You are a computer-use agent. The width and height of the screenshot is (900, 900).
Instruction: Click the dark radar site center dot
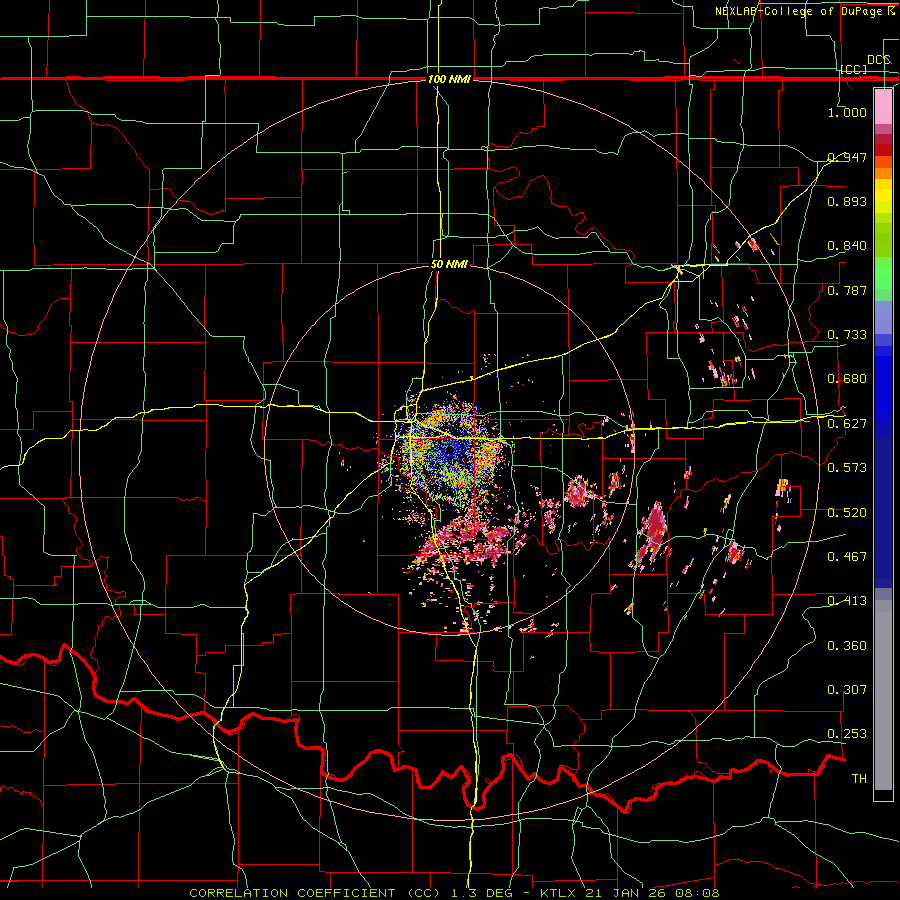pos(450,451)
